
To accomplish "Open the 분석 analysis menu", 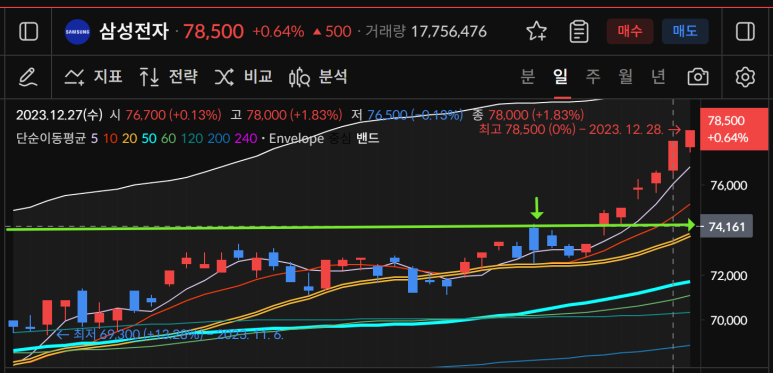I will tap(318, 77).
